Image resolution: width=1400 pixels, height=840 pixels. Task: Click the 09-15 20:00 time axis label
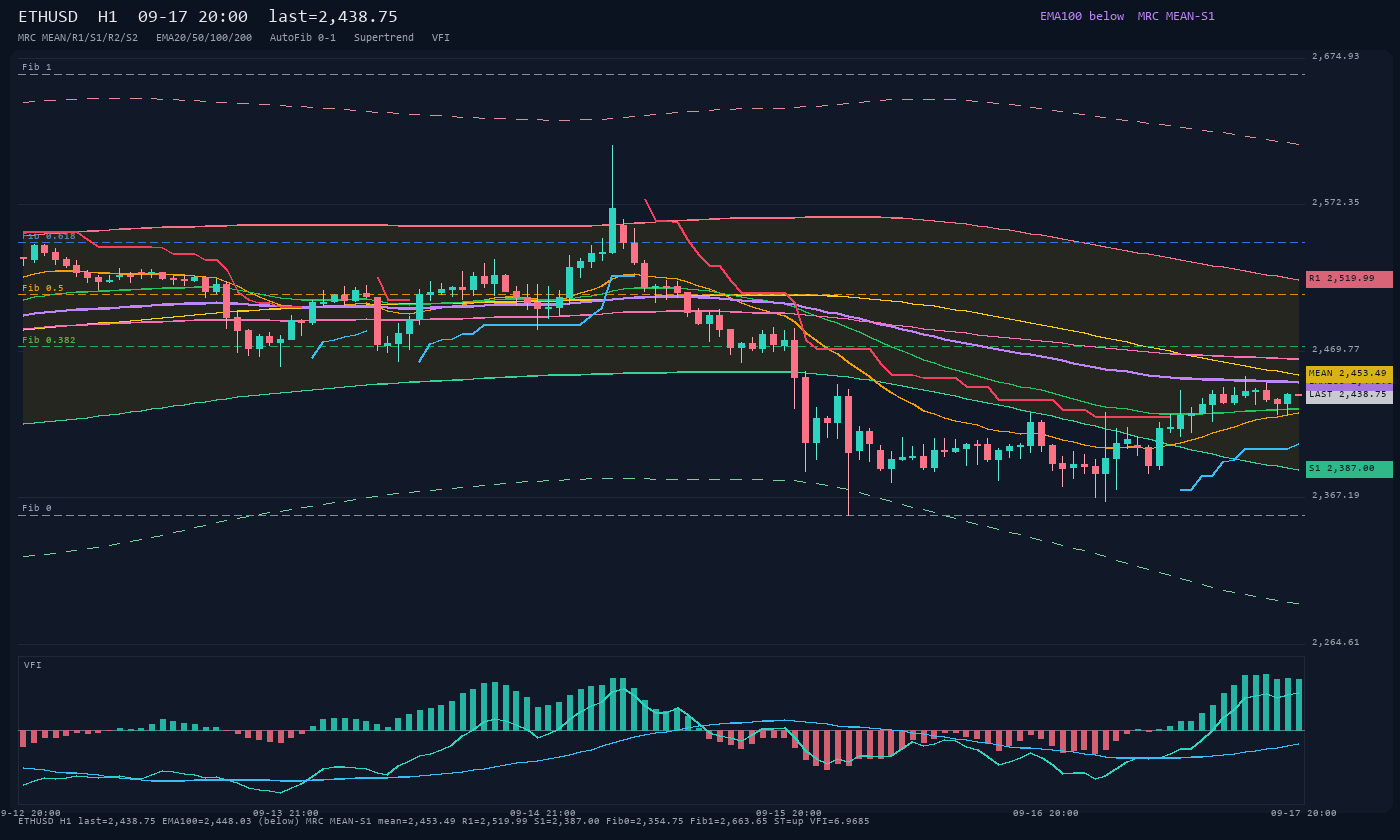(789, 813)
